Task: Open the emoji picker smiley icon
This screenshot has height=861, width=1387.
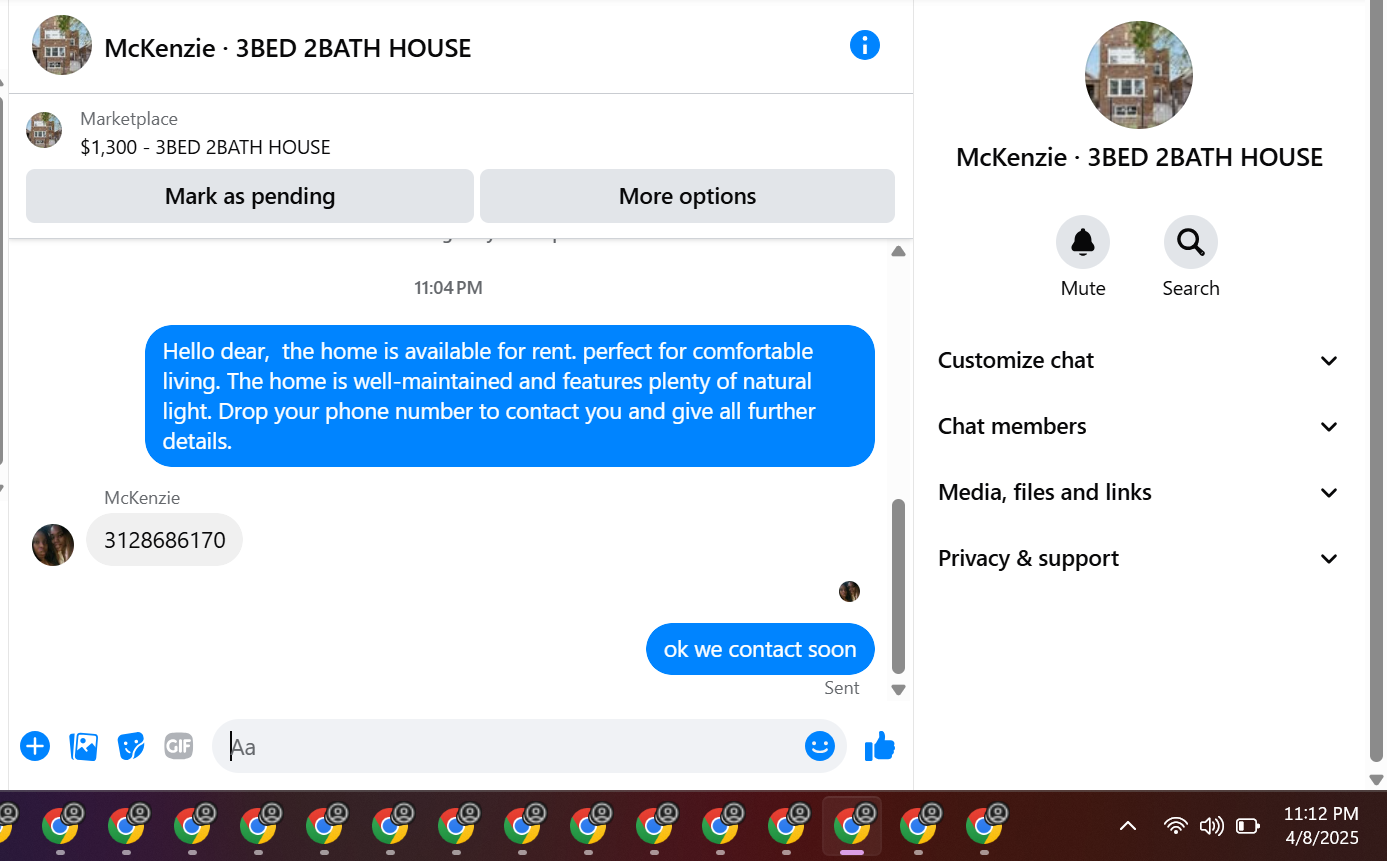Action: [819, 746]
